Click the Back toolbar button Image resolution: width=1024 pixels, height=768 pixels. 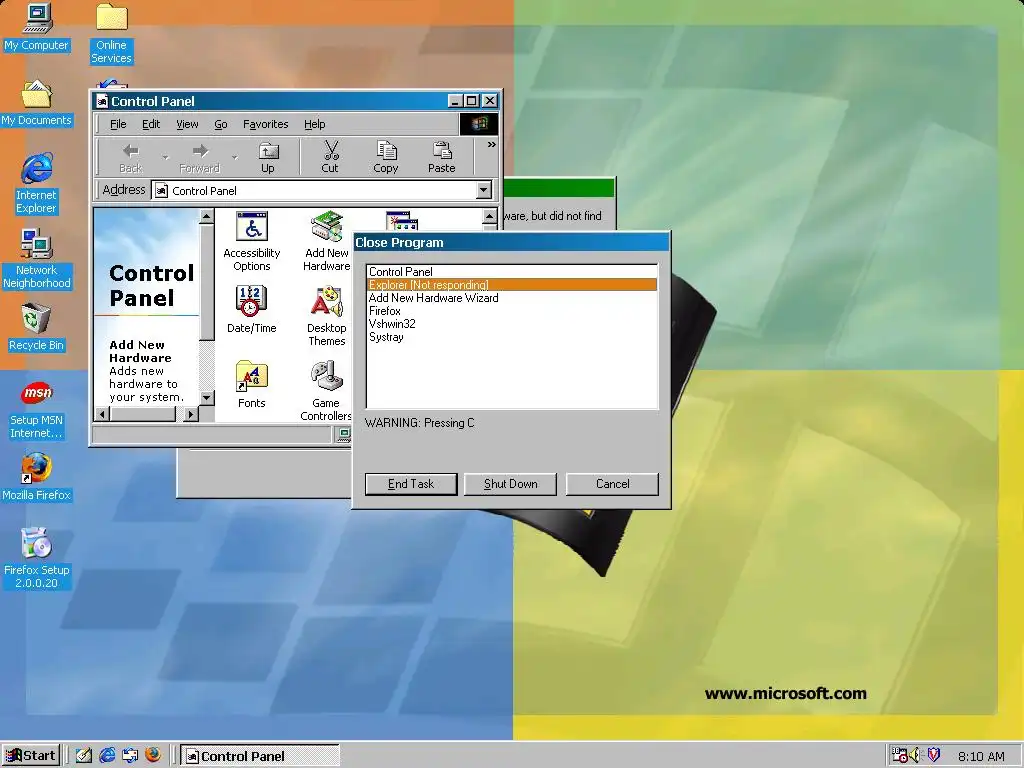131,157
